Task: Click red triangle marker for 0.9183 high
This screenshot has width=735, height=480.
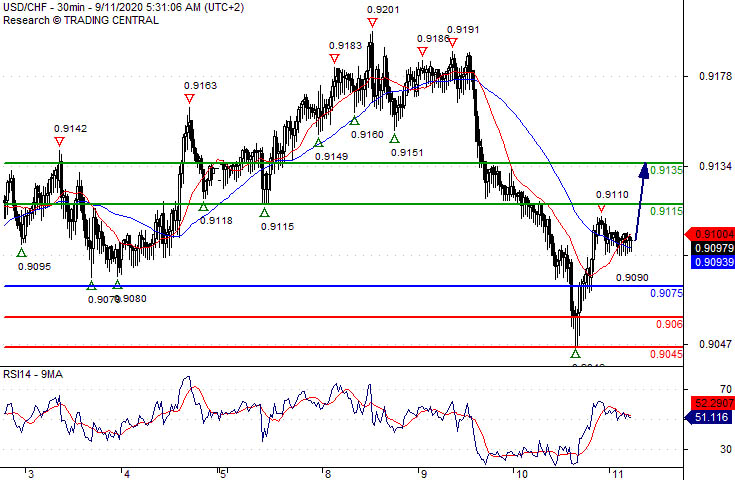Action: [x=334, y=59]
